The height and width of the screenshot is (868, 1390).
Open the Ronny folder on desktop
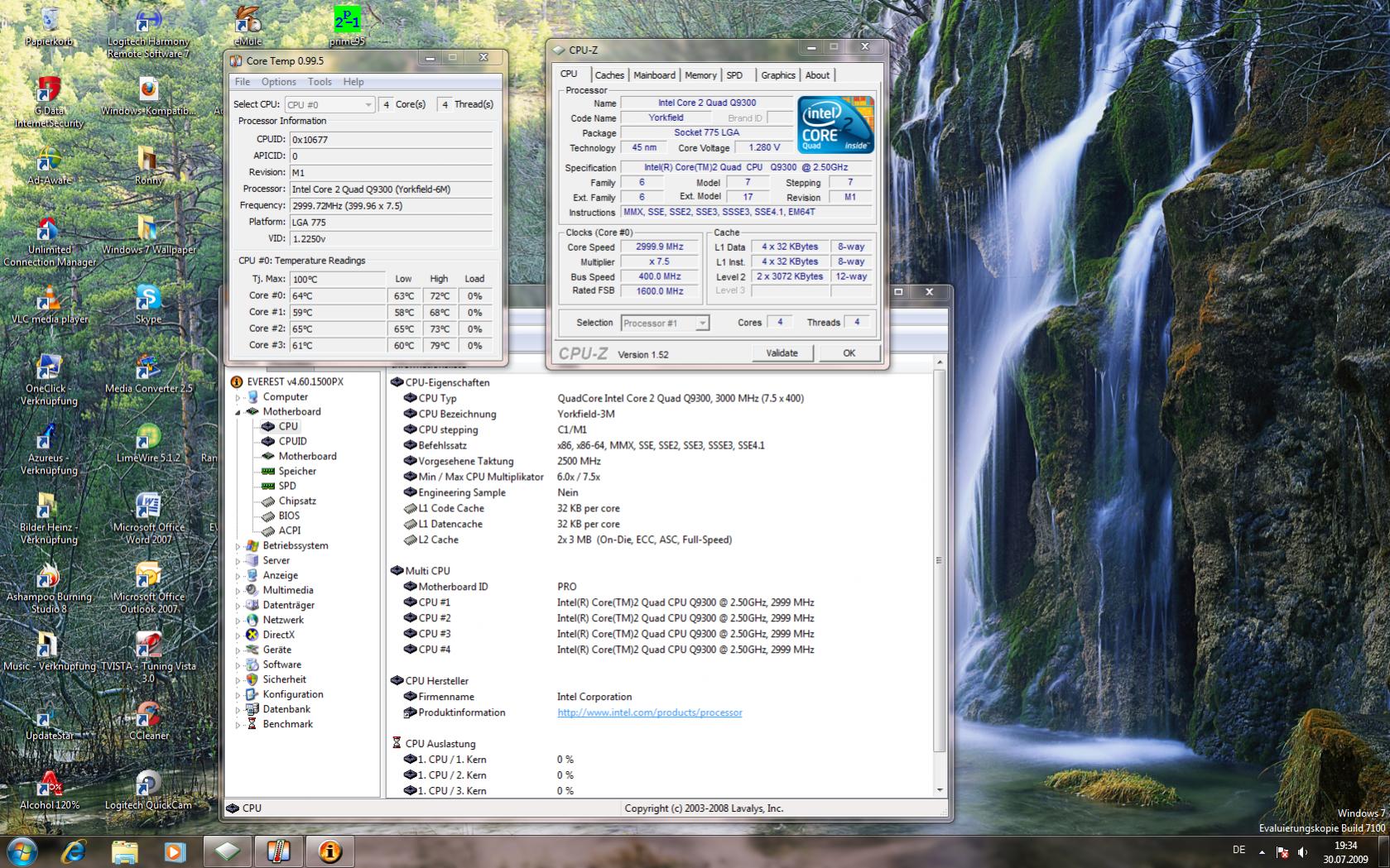coord(148,165)
